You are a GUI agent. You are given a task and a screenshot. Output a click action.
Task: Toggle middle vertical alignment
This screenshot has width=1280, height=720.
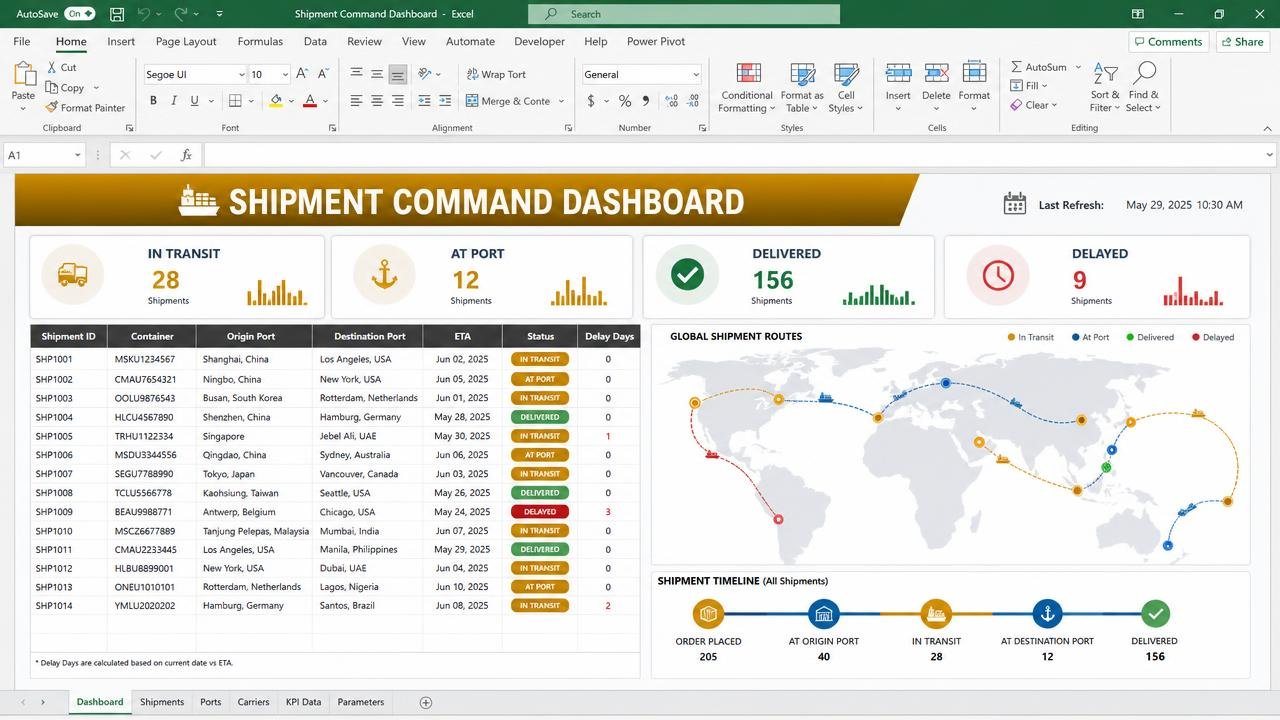pyautogui.click(x=377, y=74)
